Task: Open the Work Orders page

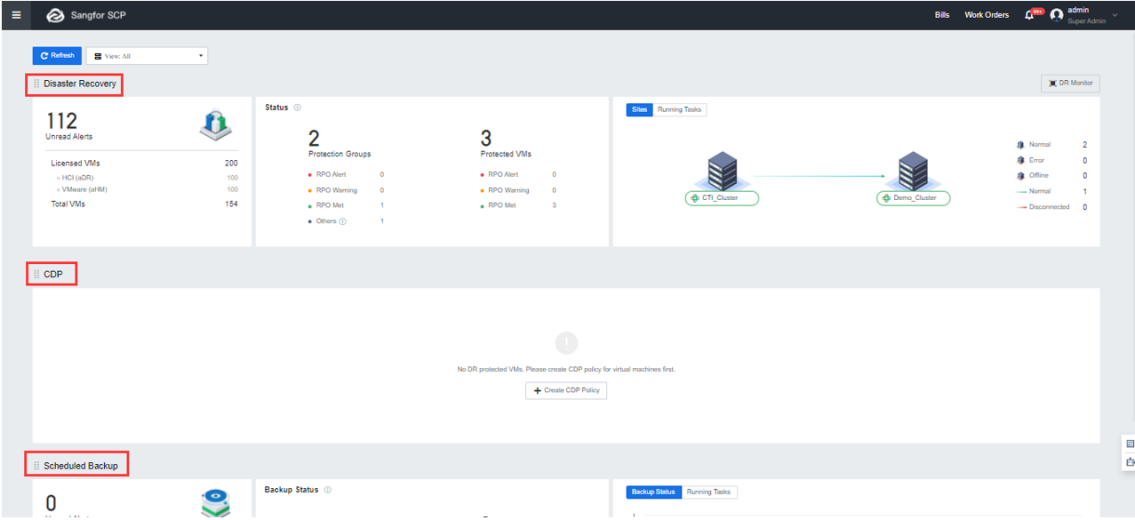Action: tap(986, 14)
